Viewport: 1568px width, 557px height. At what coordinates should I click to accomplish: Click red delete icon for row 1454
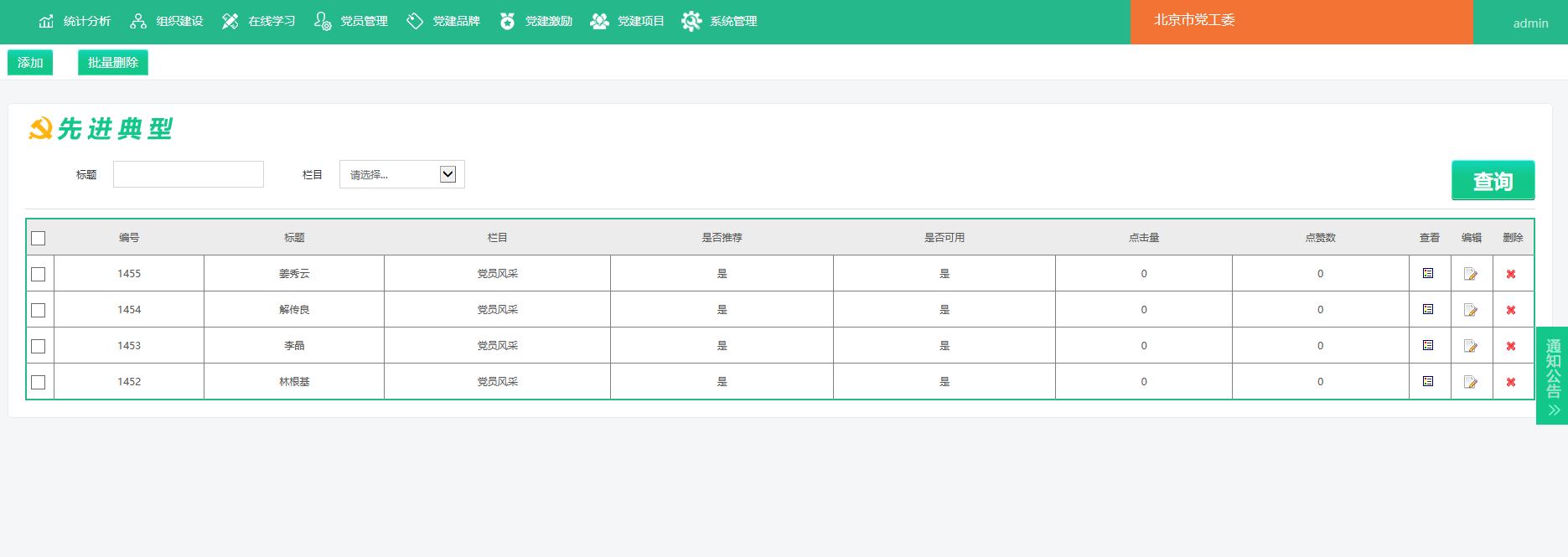[1510, 310]
